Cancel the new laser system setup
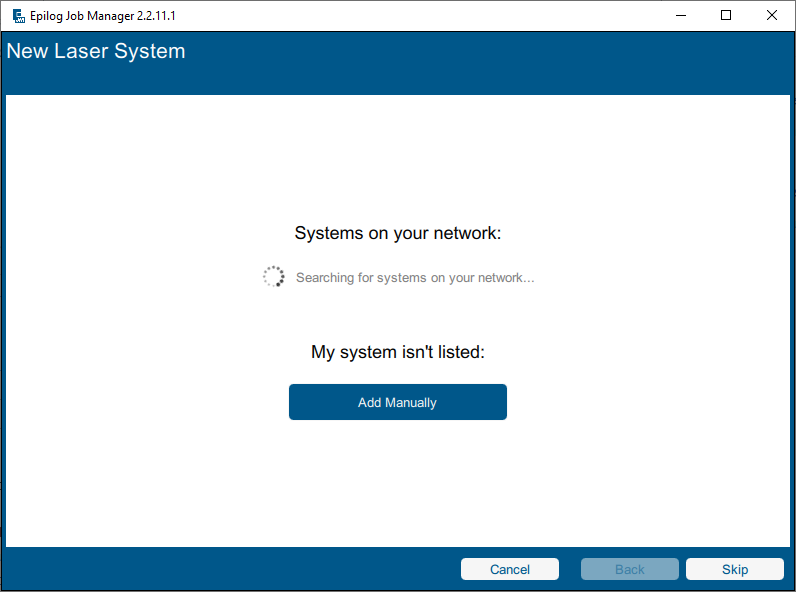 click(x=509, y=569)
